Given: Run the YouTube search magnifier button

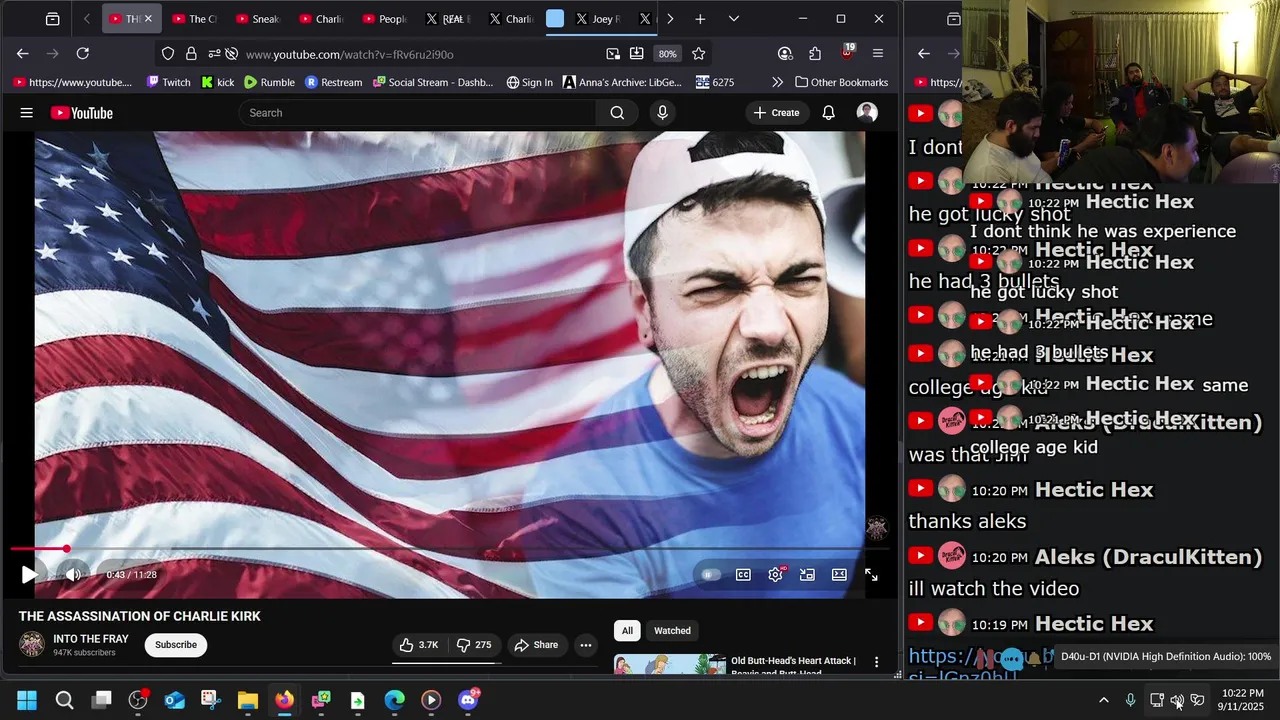Looking at the screenshot, I should click(x=617, y=113).
